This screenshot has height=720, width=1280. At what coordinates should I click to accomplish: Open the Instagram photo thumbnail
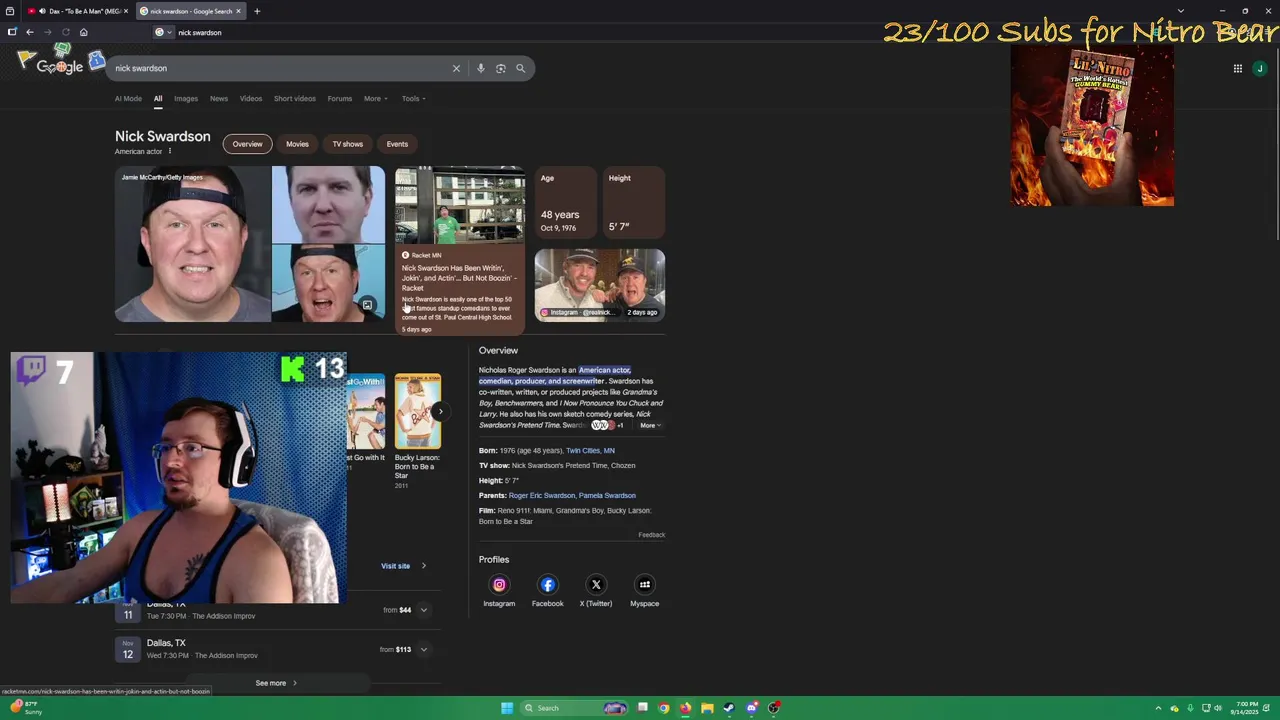(599, 284)
